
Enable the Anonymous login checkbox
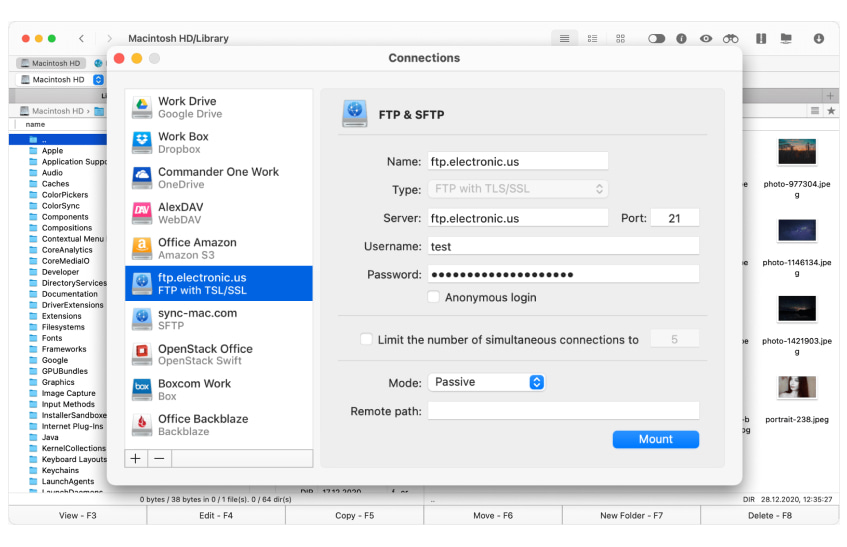click(434, 297)
